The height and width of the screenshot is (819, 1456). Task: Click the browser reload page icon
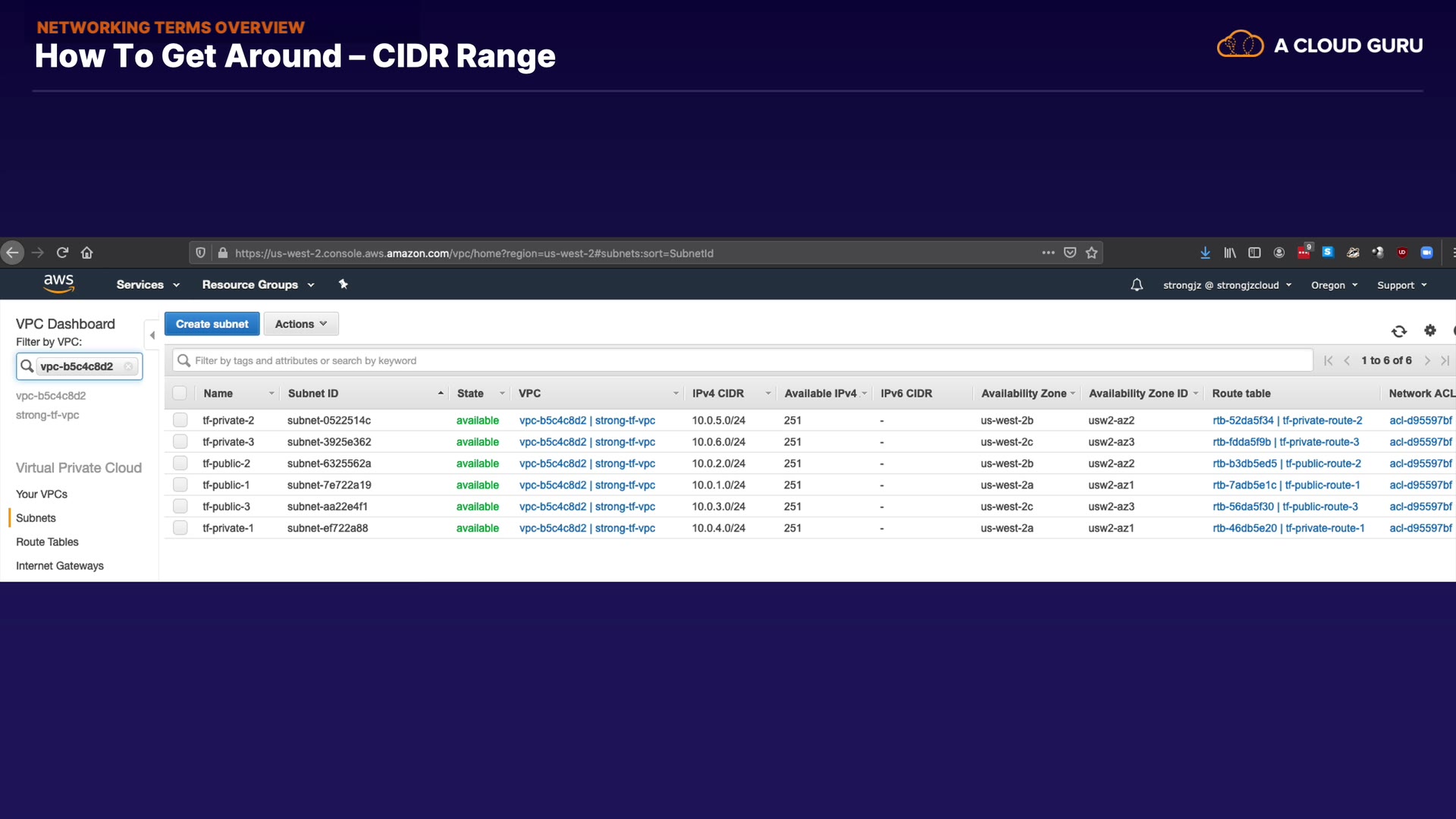pyautogui.click(x=63, y=253)
